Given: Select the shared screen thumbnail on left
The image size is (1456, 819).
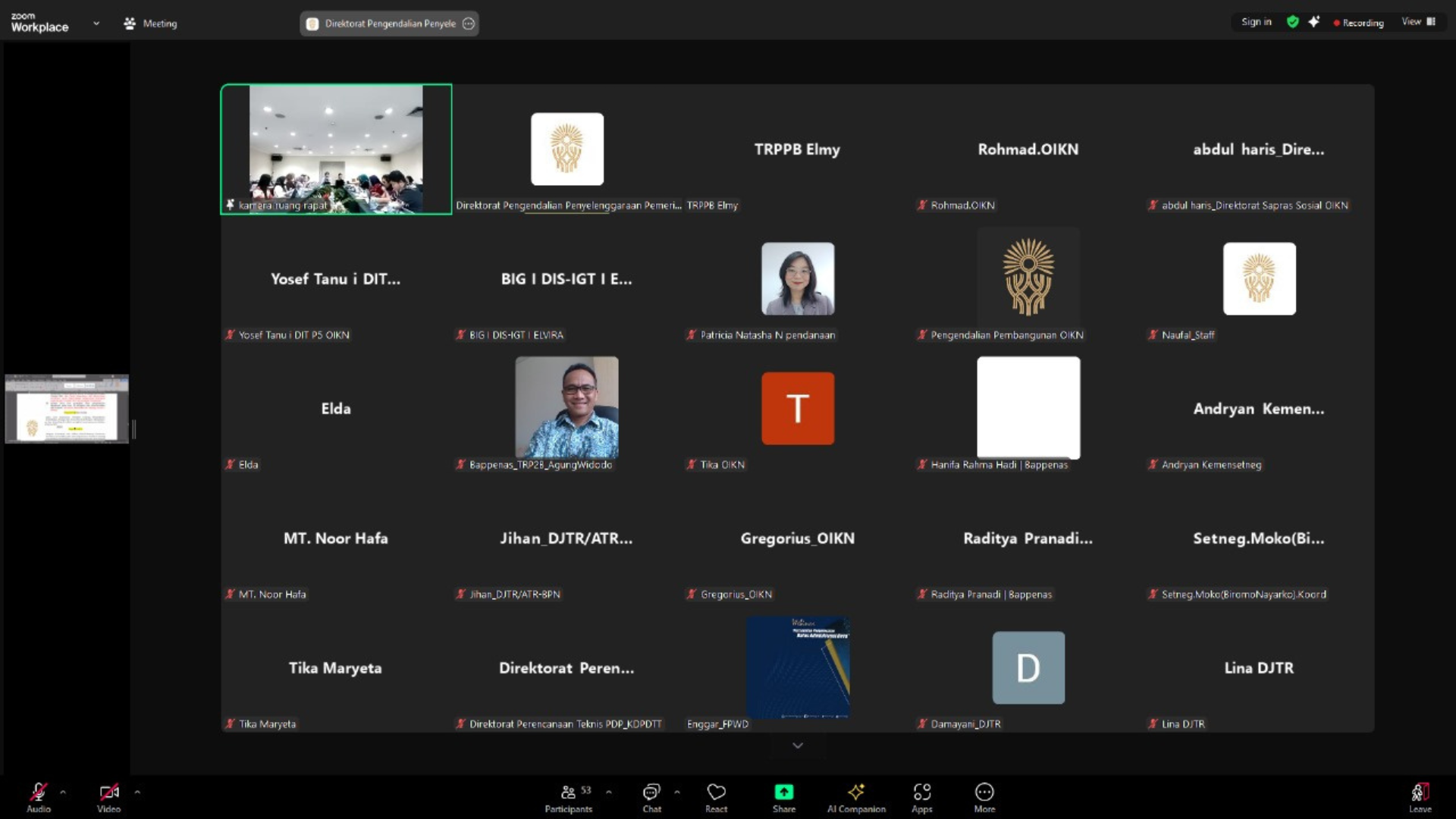Looking at the screenshot, I should [x=67, y=408].
